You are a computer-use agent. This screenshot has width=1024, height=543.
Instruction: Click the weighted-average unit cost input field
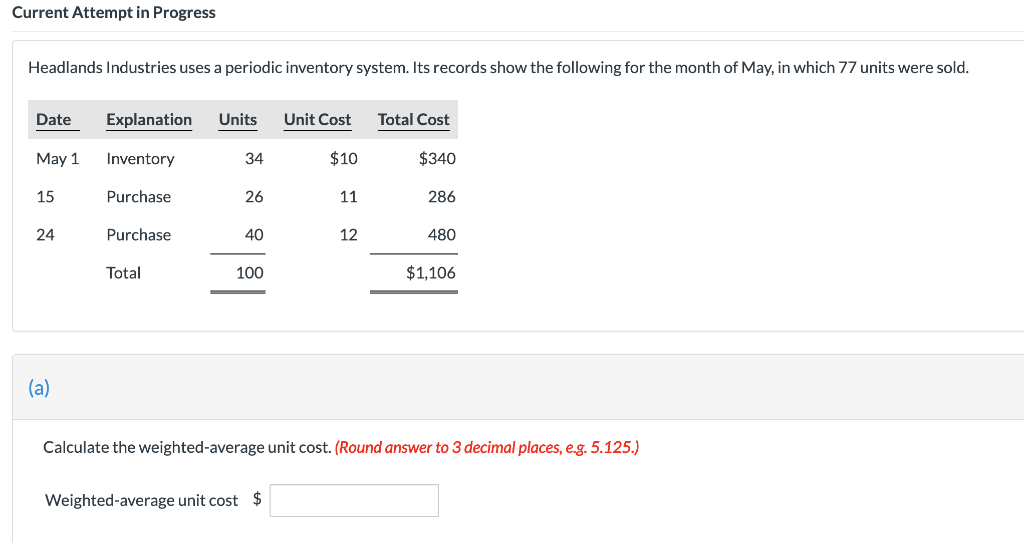354,501
